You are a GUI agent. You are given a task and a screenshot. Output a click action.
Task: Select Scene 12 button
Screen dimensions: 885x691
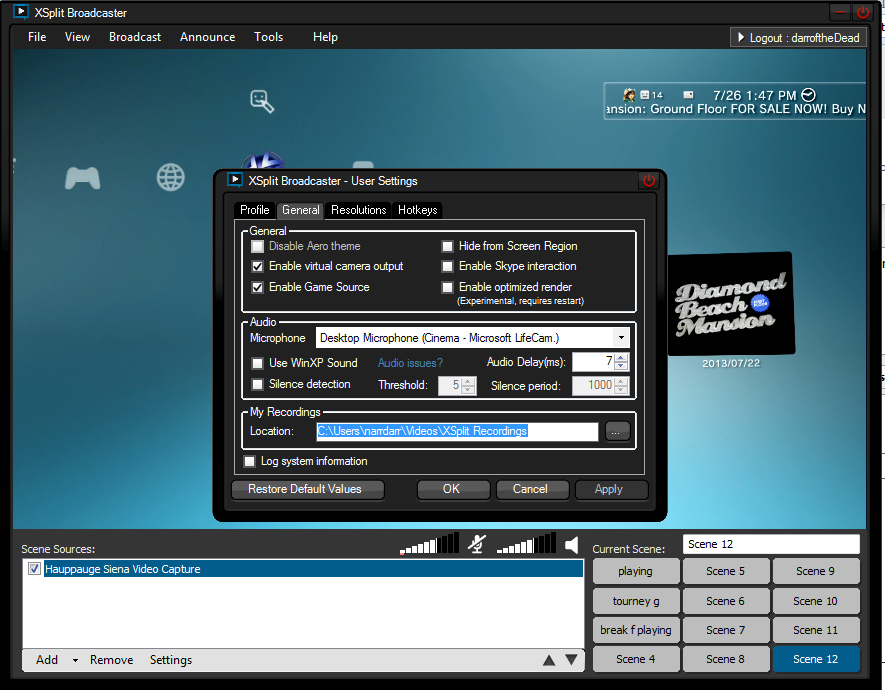pyautogui.click(x=816, y=659)
